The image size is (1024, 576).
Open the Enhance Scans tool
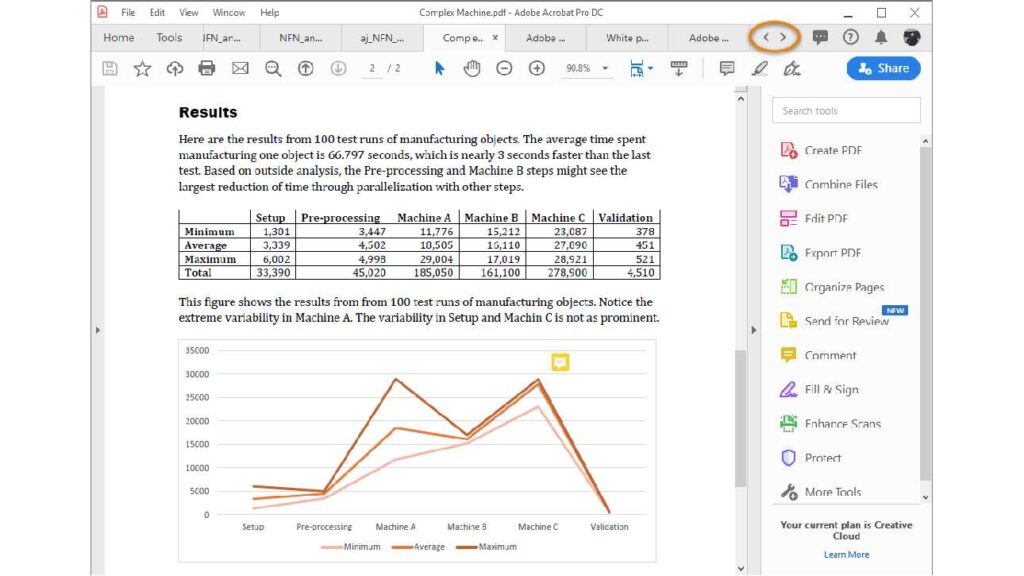[x=830, y=423]
